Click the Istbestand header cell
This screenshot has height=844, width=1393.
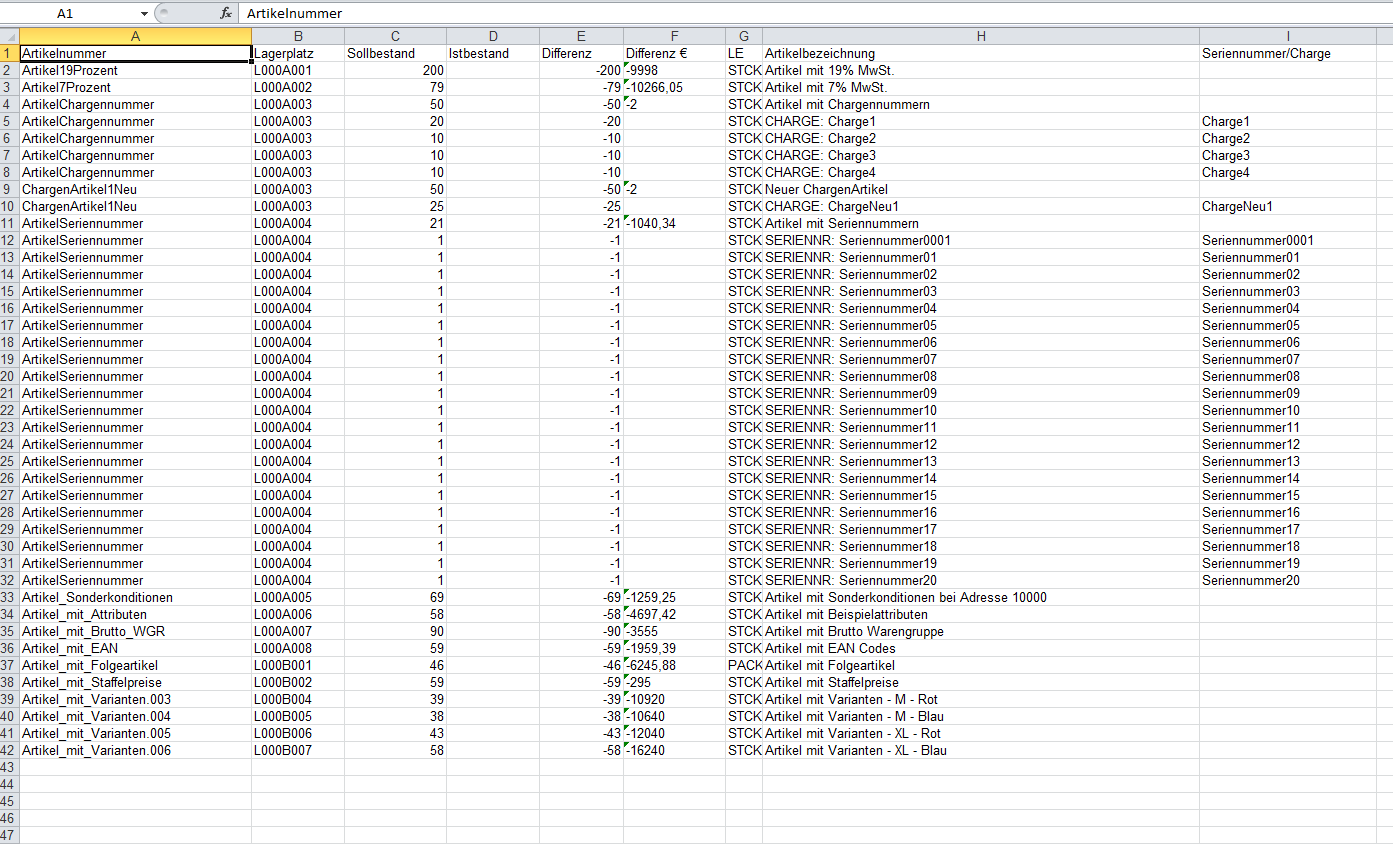click(492, 53)
